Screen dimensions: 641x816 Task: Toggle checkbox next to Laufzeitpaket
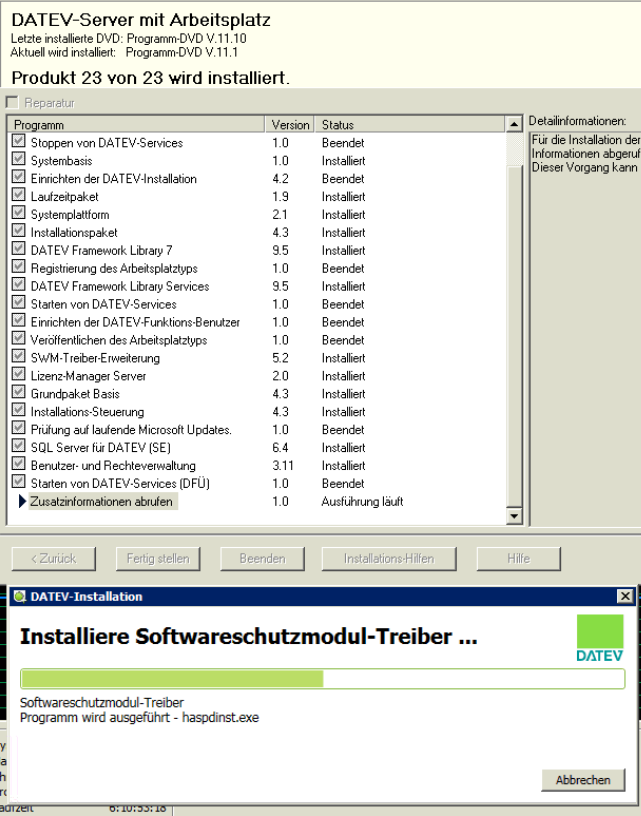point(18,195)
